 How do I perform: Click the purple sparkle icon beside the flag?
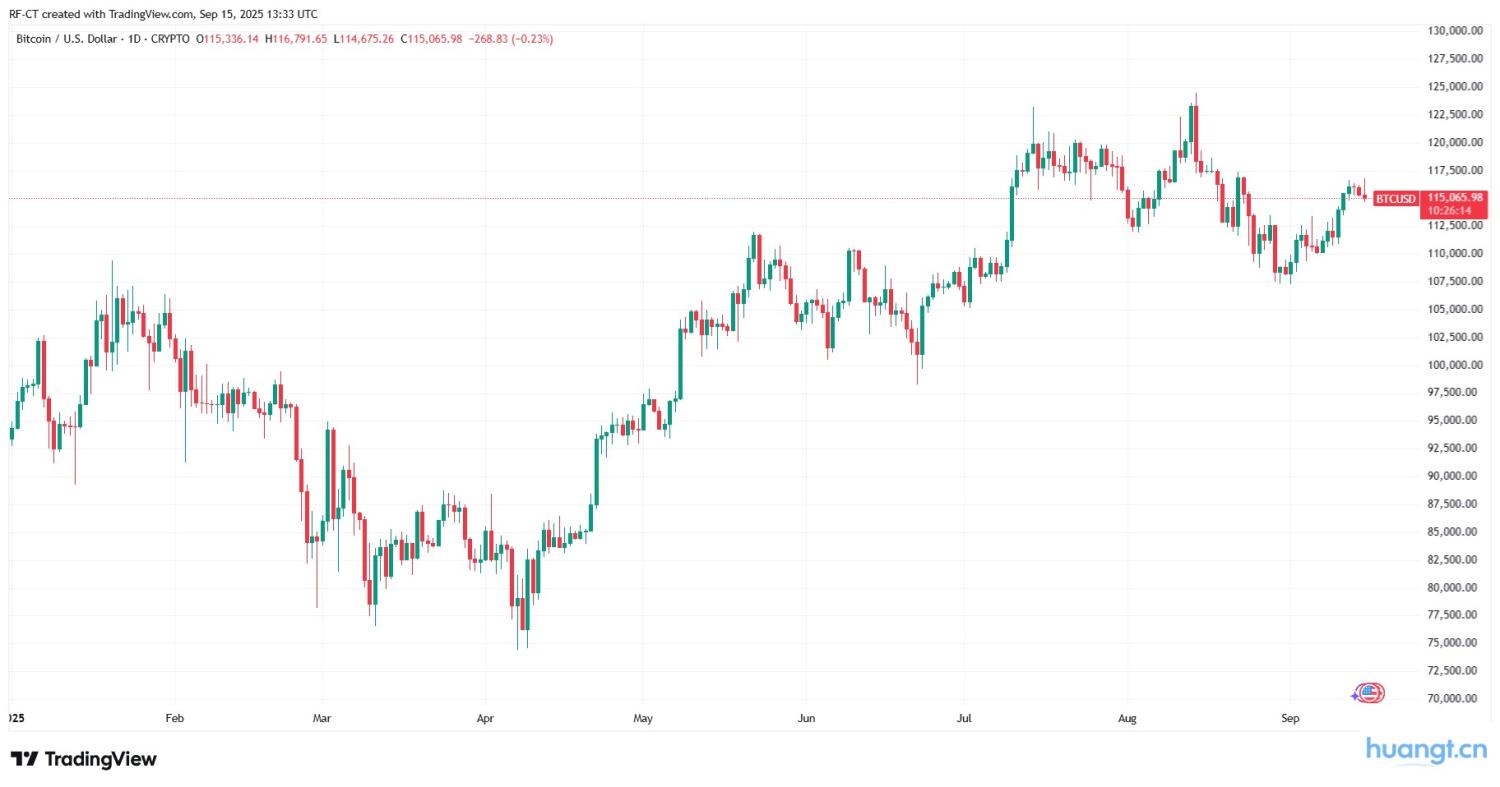1357,694
